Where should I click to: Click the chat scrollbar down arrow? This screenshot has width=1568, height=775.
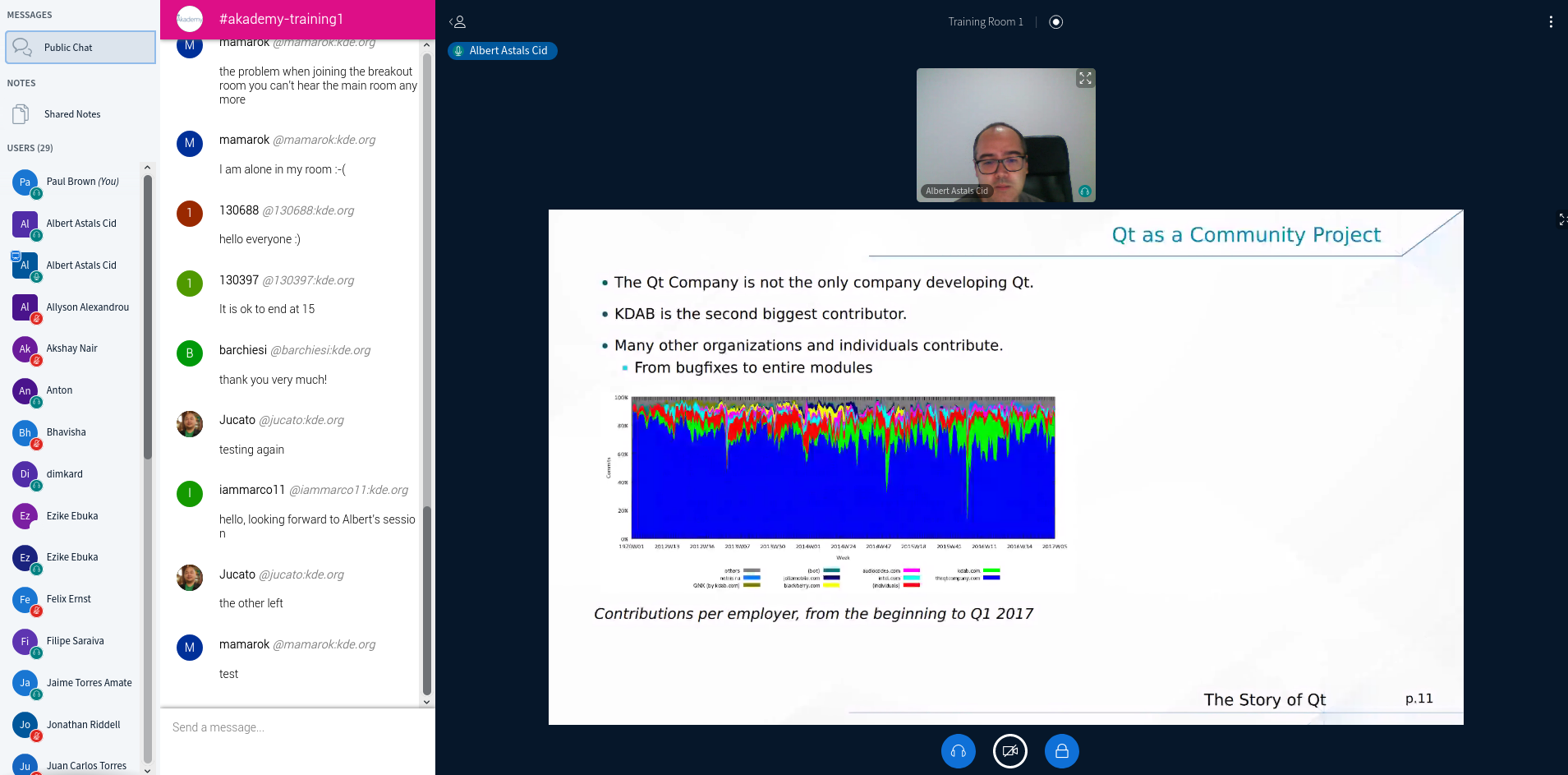tap(426, 702)
